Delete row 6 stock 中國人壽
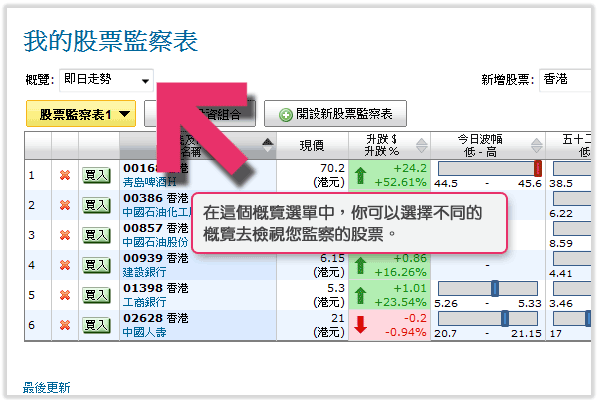 (x=65, y=325)
